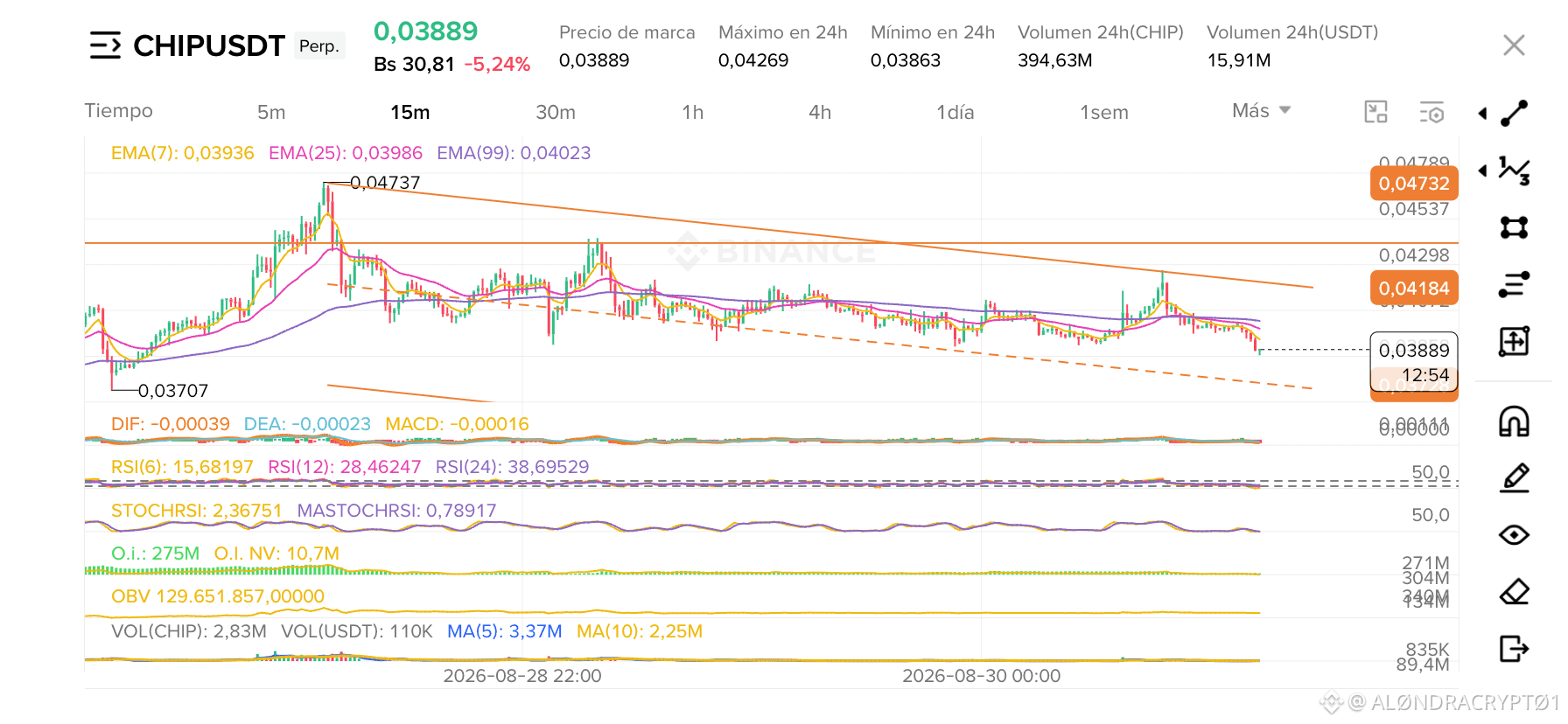
Task: Tap the 0,03707 low price marker
Action: [x=173, y=391]
